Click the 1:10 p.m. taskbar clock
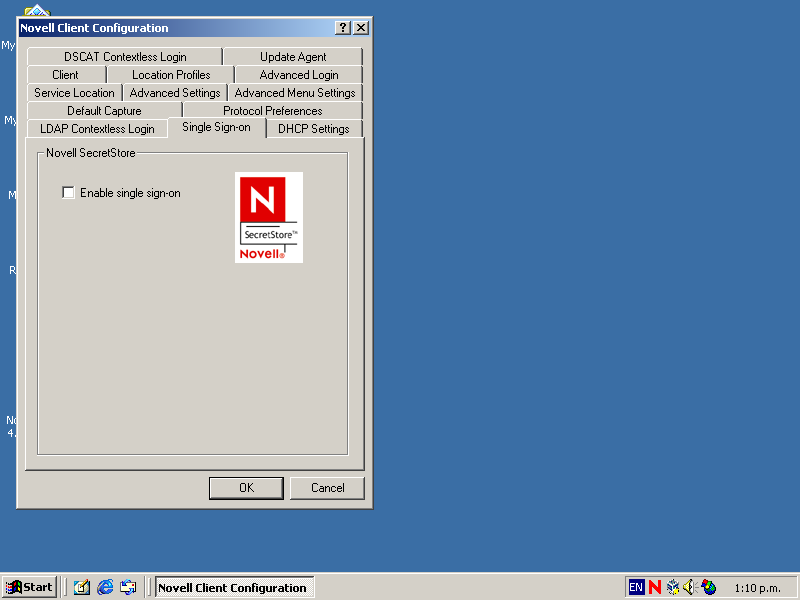Screen dimensions: 800x600 click(x=757, y=588)
